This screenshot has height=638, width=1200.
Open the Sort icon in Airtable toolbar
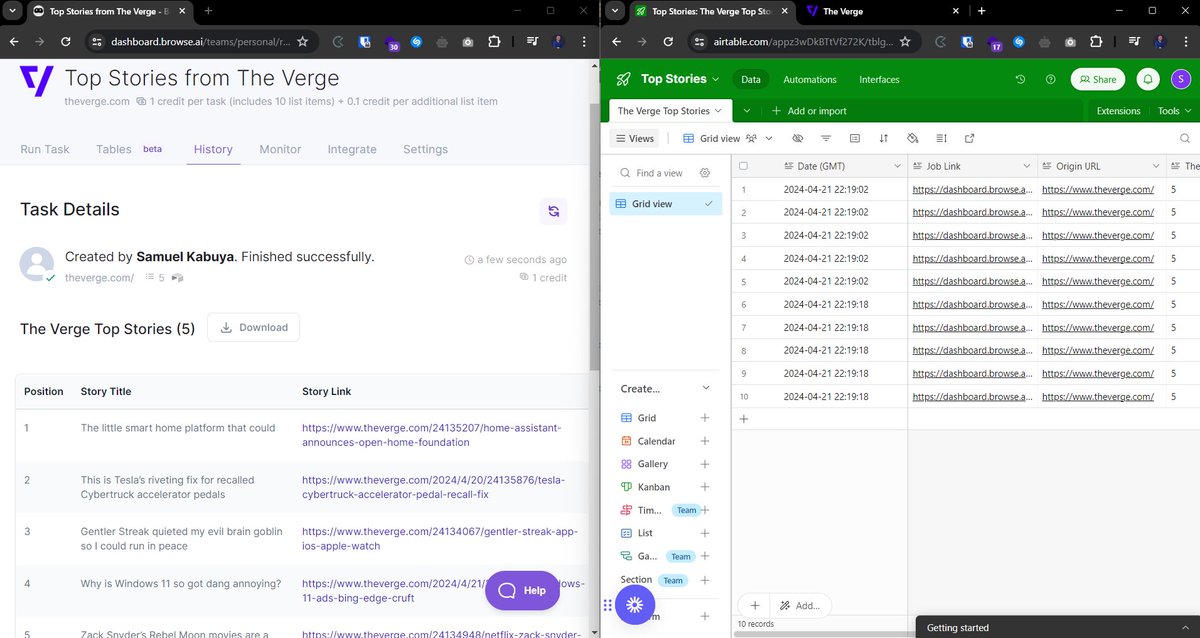[884, 138]
